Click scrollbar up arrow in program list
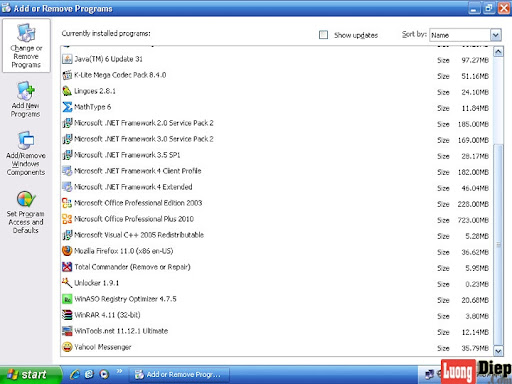Image resolution: width=512 pixels, height=384 pixels. pos(498,52)
